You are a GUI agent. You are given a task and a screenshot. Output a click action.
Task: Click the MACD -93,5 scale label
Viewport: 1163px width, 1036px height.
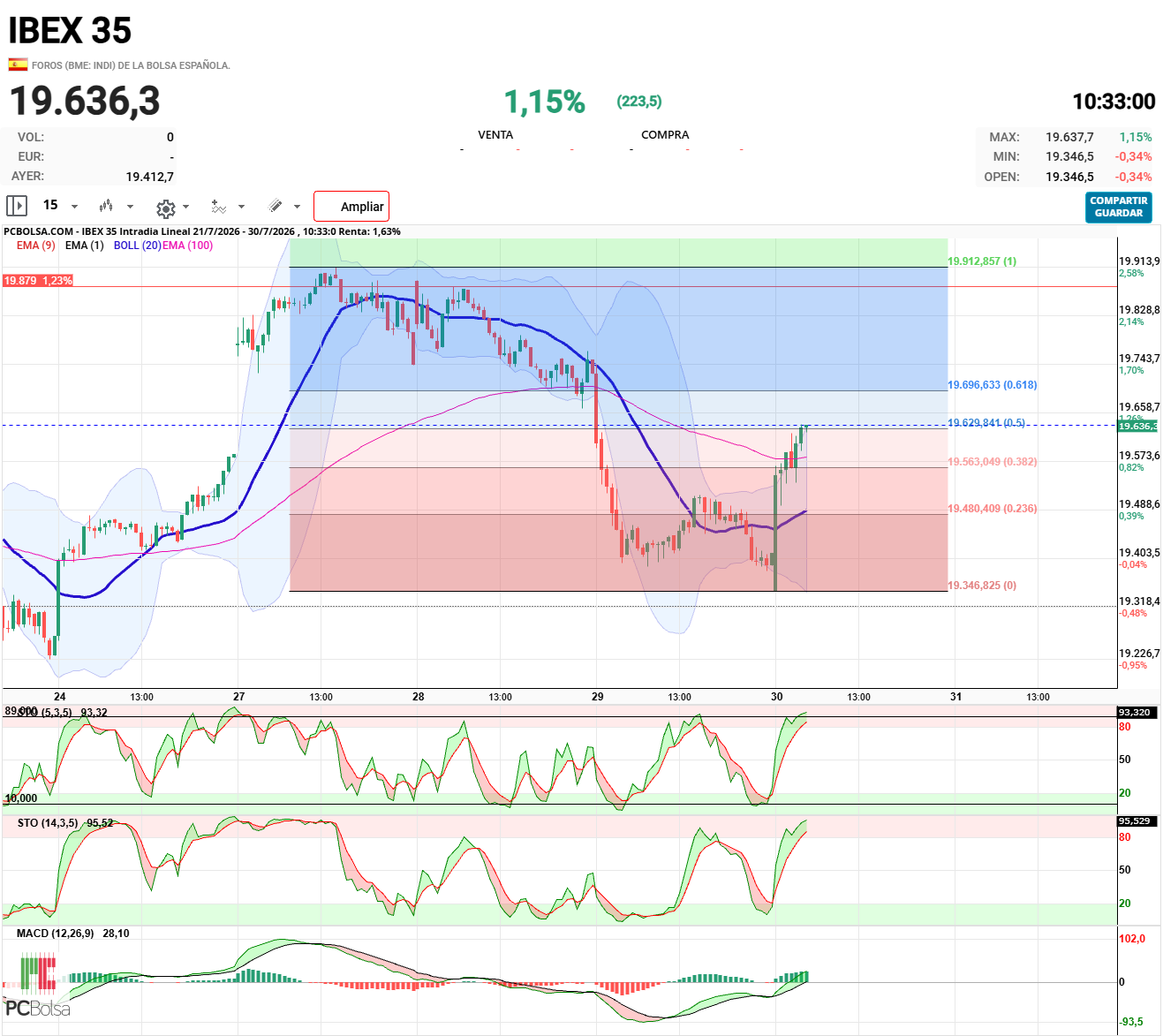coord(1132,1022)
